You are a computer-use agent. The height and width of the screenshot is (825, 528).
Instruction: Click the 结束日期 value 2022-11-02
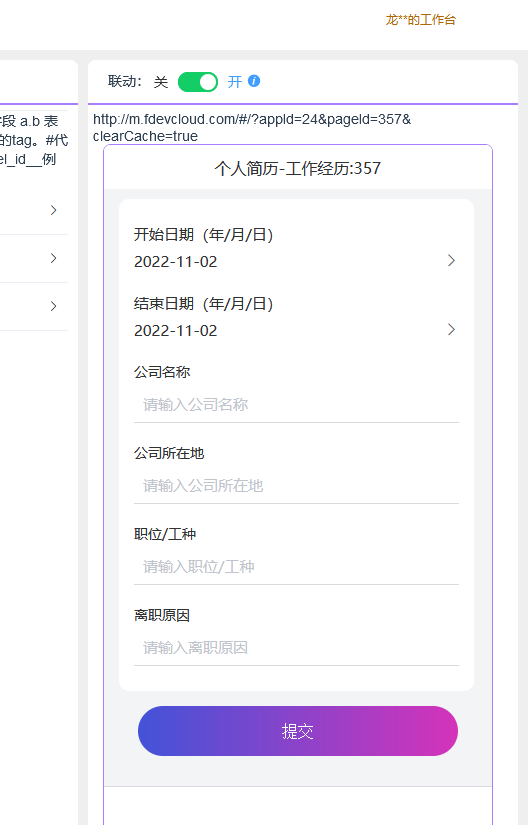click(x=176, y=330)
